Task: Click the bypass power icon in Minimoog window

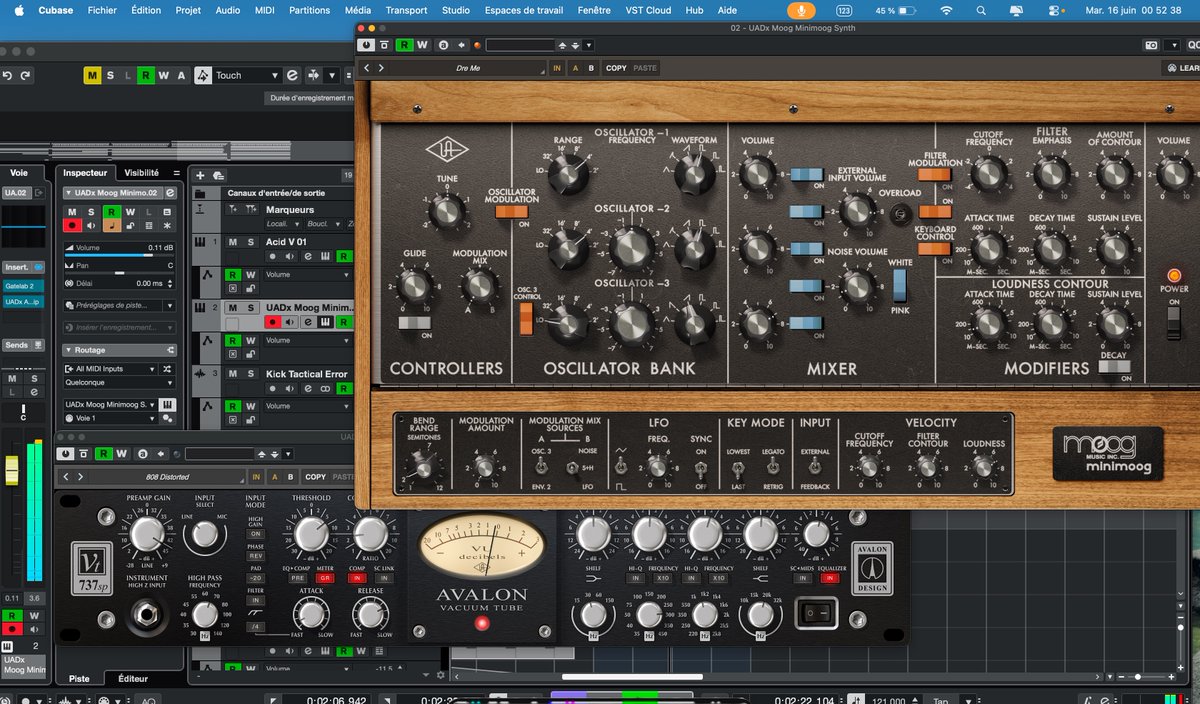Action: 367,45
